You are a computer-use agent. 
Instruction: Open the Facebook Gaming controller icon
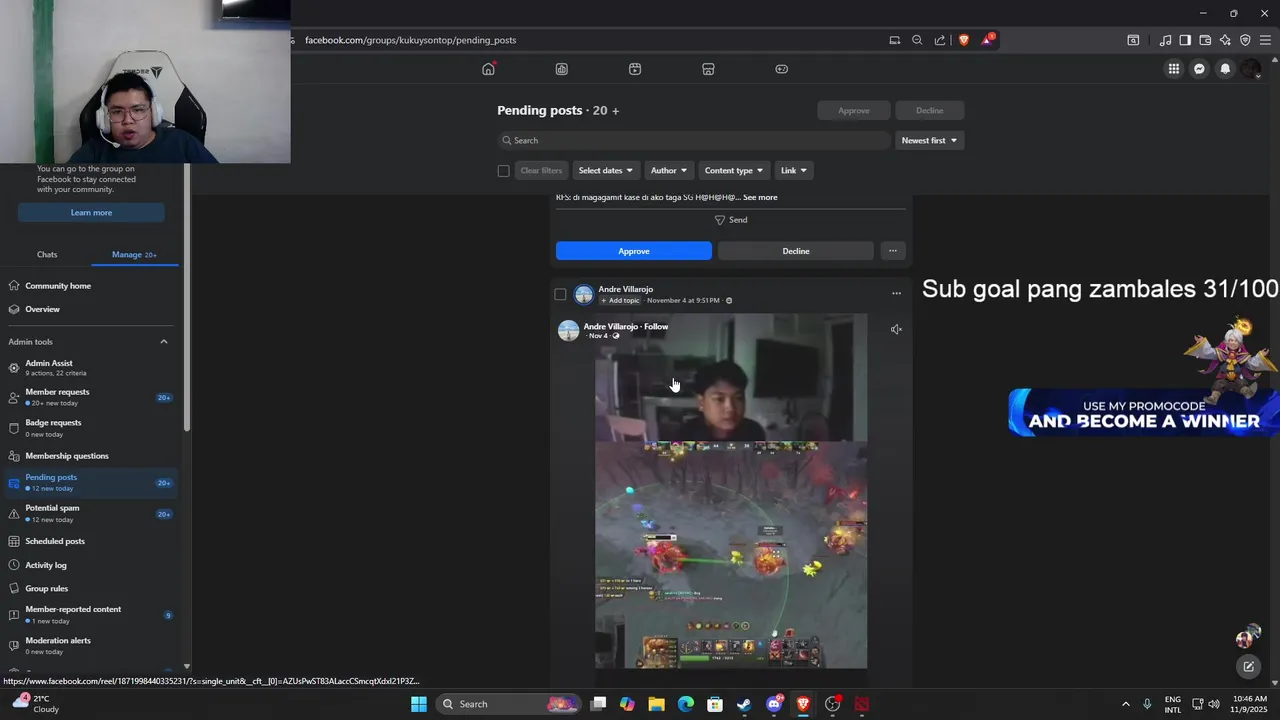tap(782, 69)
